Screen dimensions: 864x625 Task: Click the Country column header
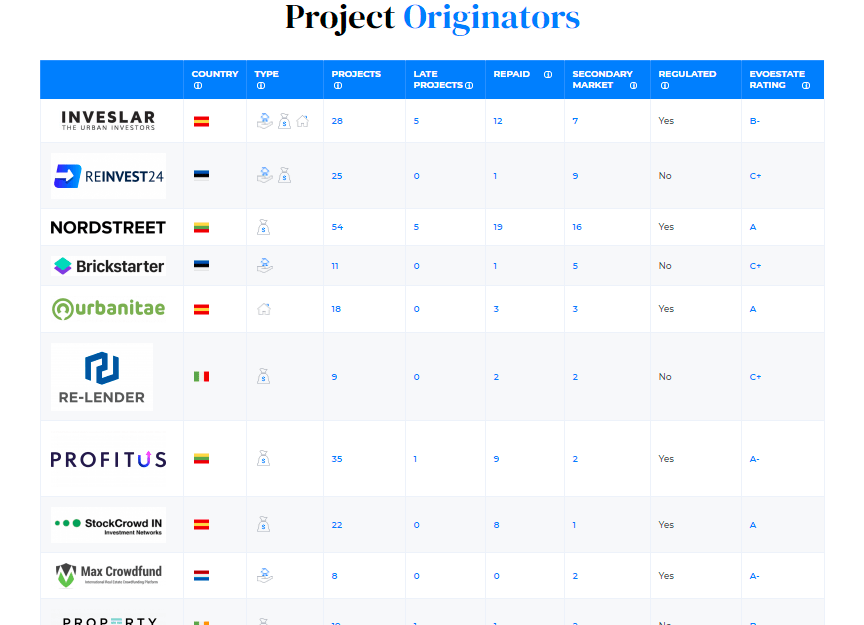pyautogui.click(x=215, y=79)
